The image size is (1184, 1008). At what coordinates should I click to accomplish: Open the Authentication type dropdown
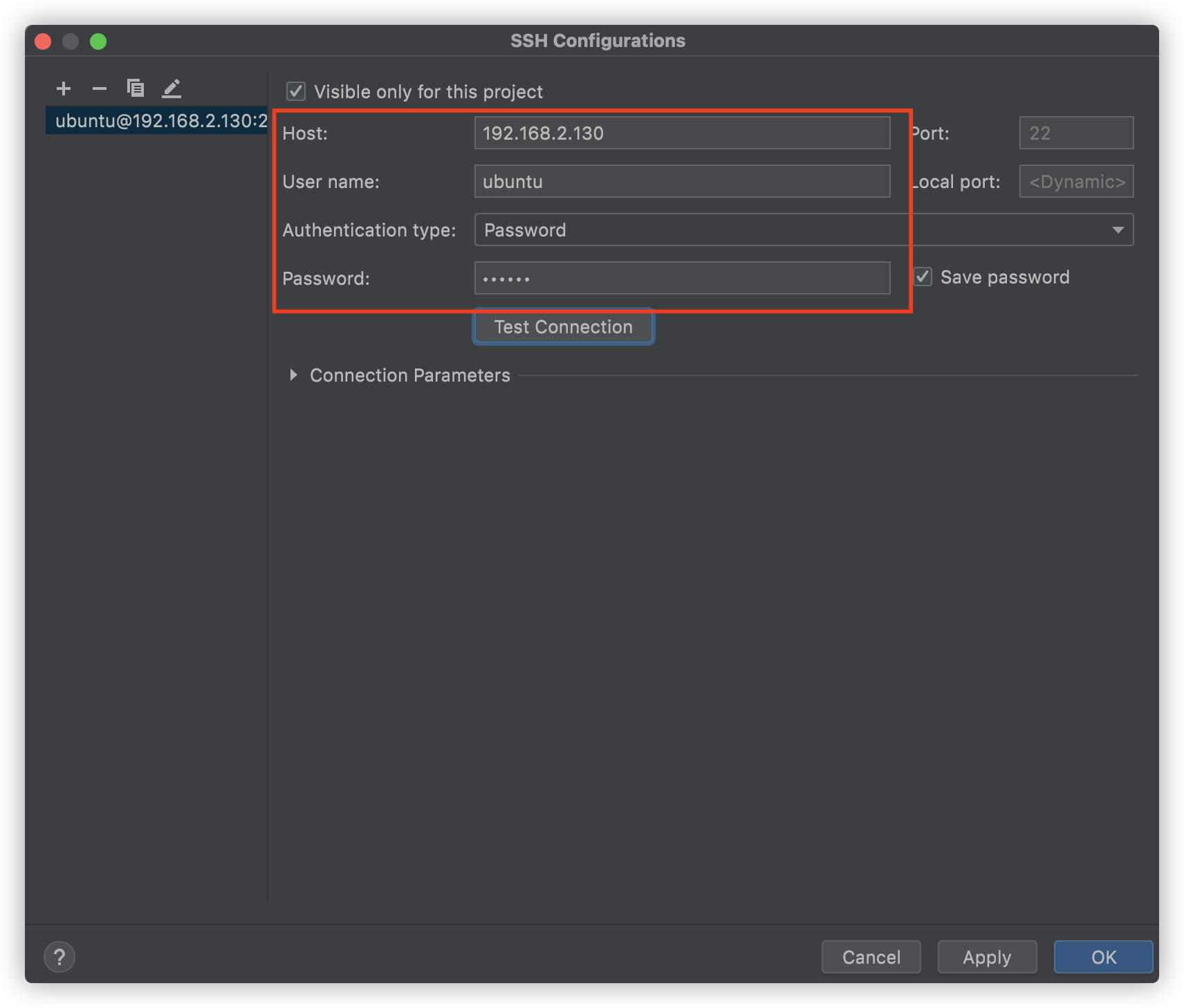[804, 230]
